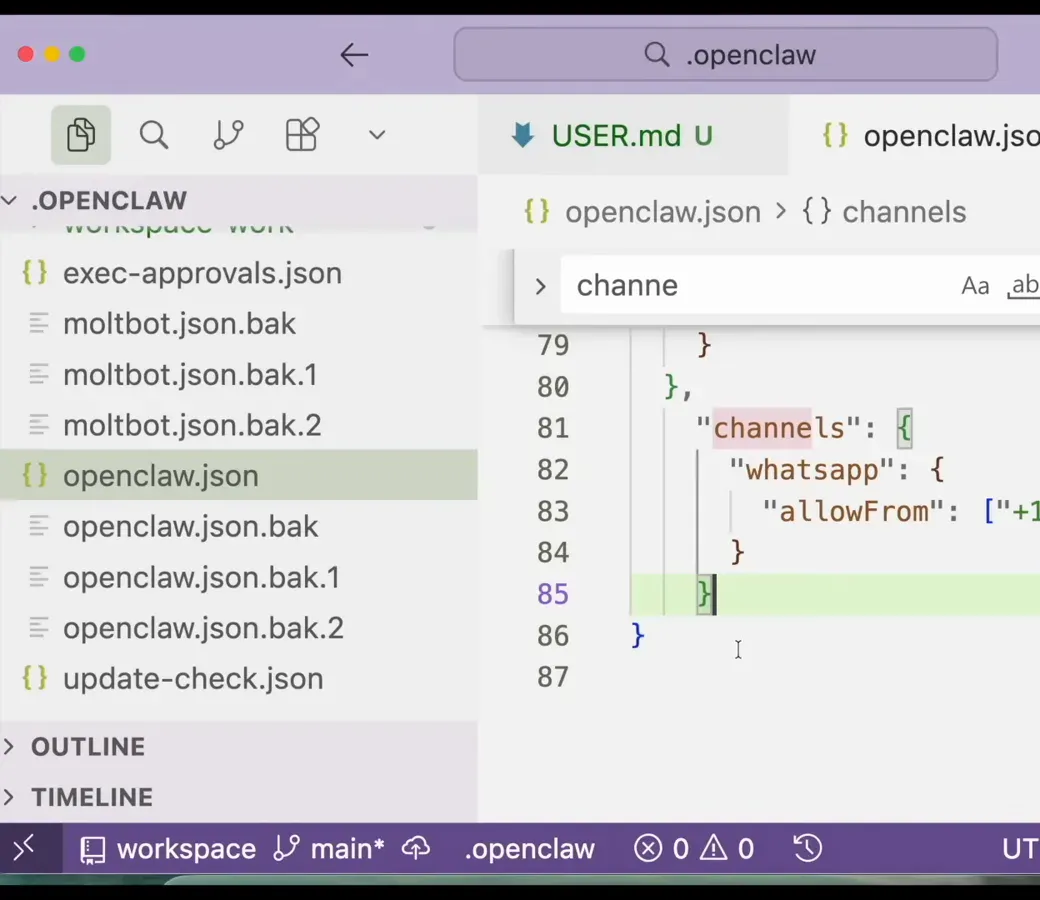The image size is (1040, 900).
Task: Click .openclaw in the status bar
Action: (x=529, y=849)
